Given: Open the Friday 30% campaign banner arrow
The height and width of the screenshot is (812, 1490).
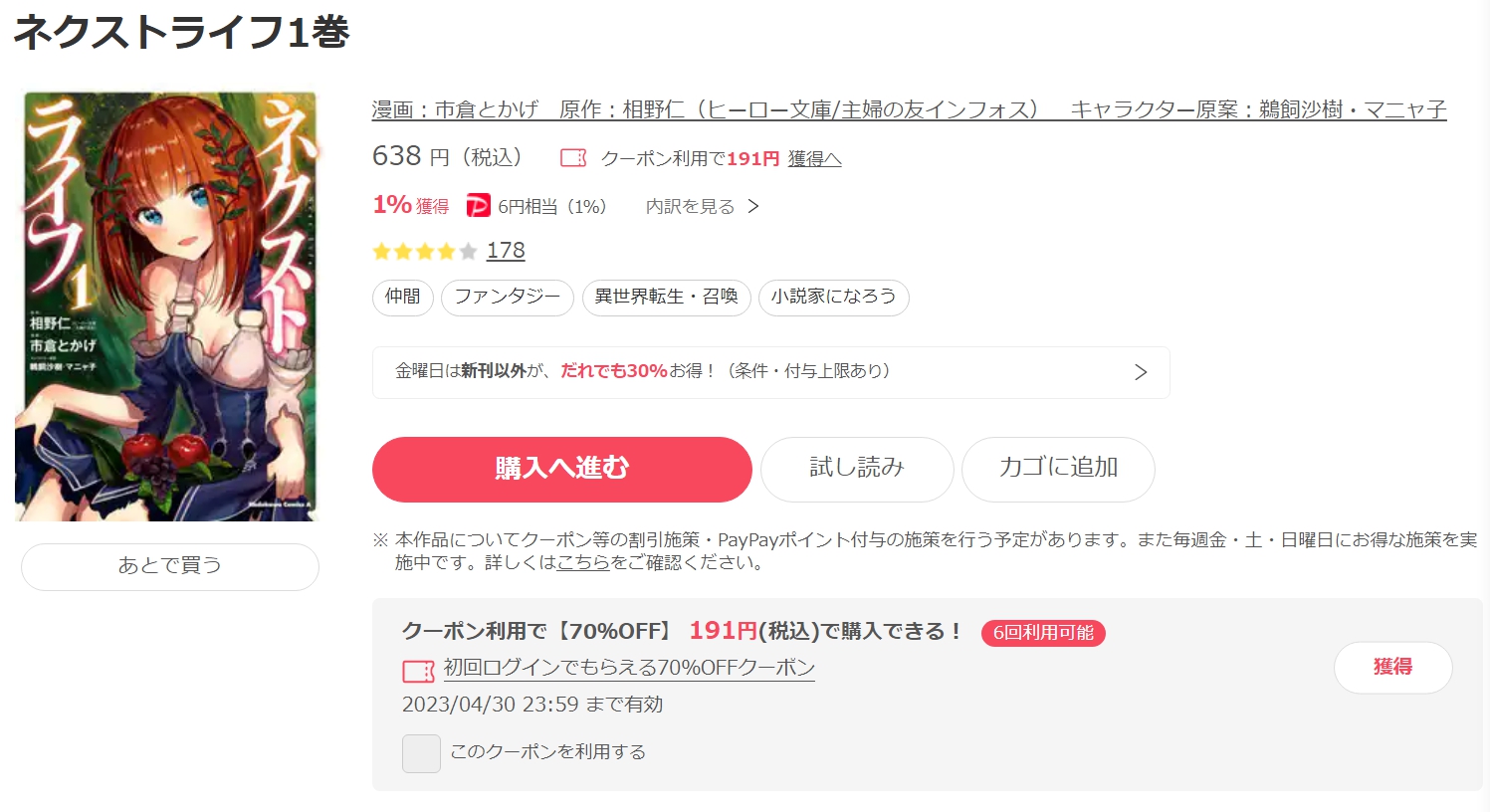Looking at the screenshot, I should (1141, 372).
